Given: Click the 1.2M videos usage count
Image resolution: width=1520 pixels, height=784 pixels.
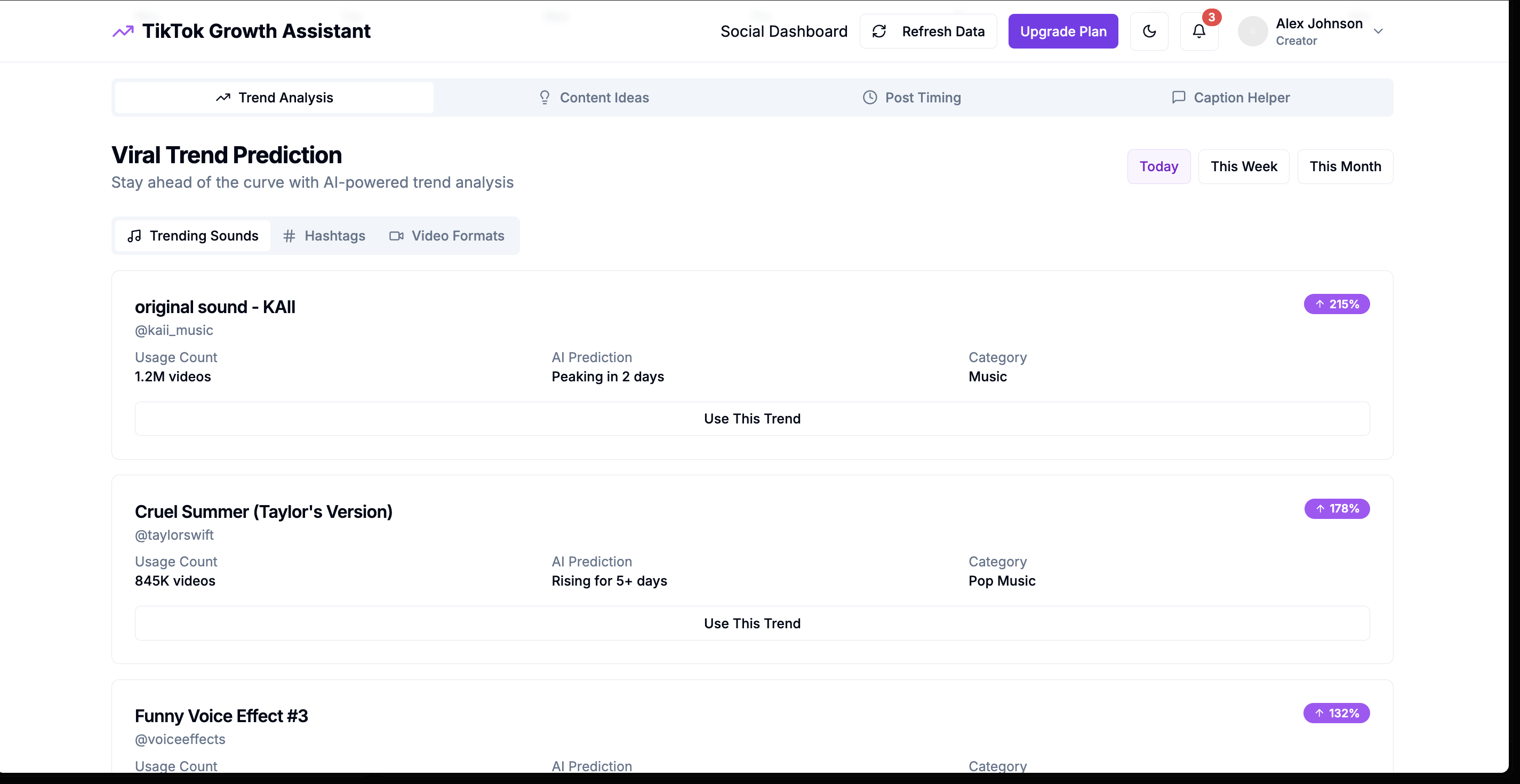Looking at the screenshot, I should pyautogui.click(x=173, y=377).
